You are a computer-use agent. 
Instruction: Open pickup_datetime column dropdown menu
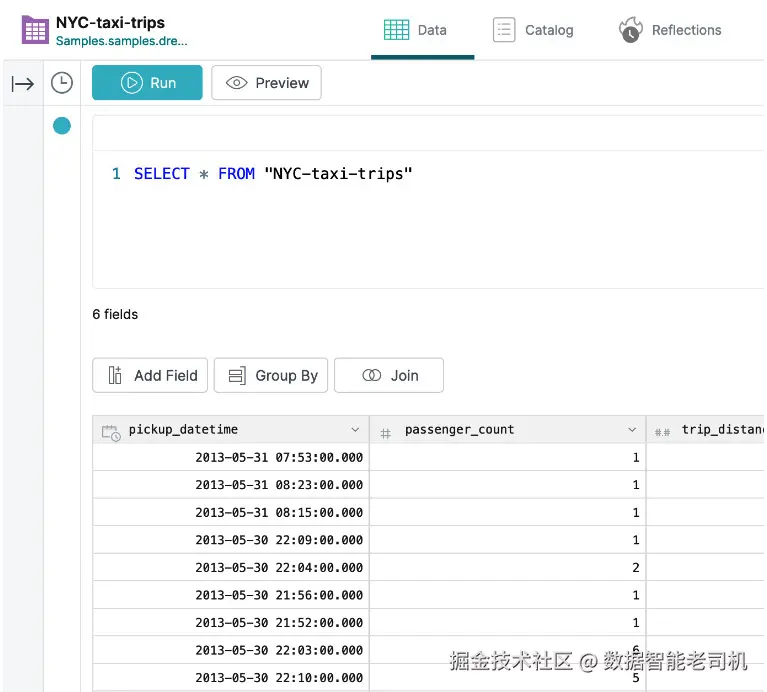355,429
